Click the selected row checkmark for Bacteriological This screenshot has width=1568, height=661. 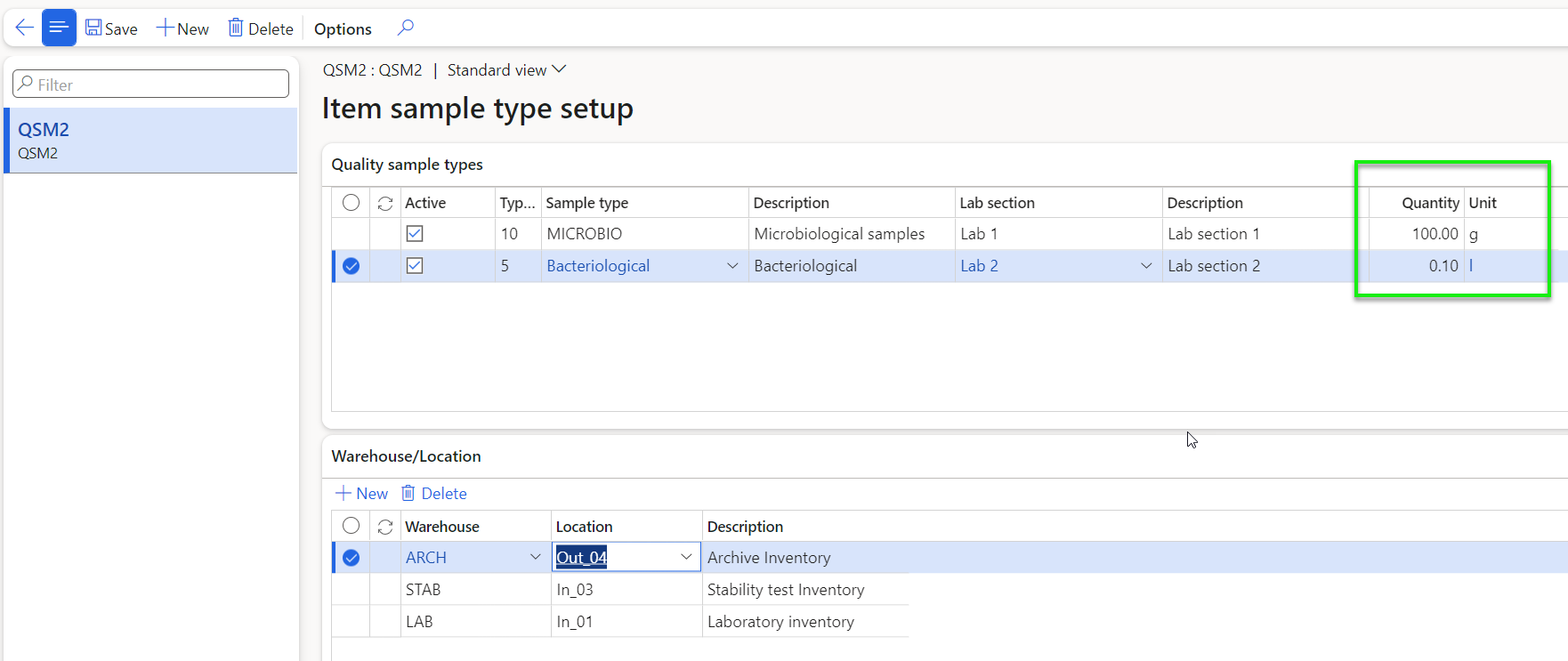pyautogui.click(x=352, y=266)
